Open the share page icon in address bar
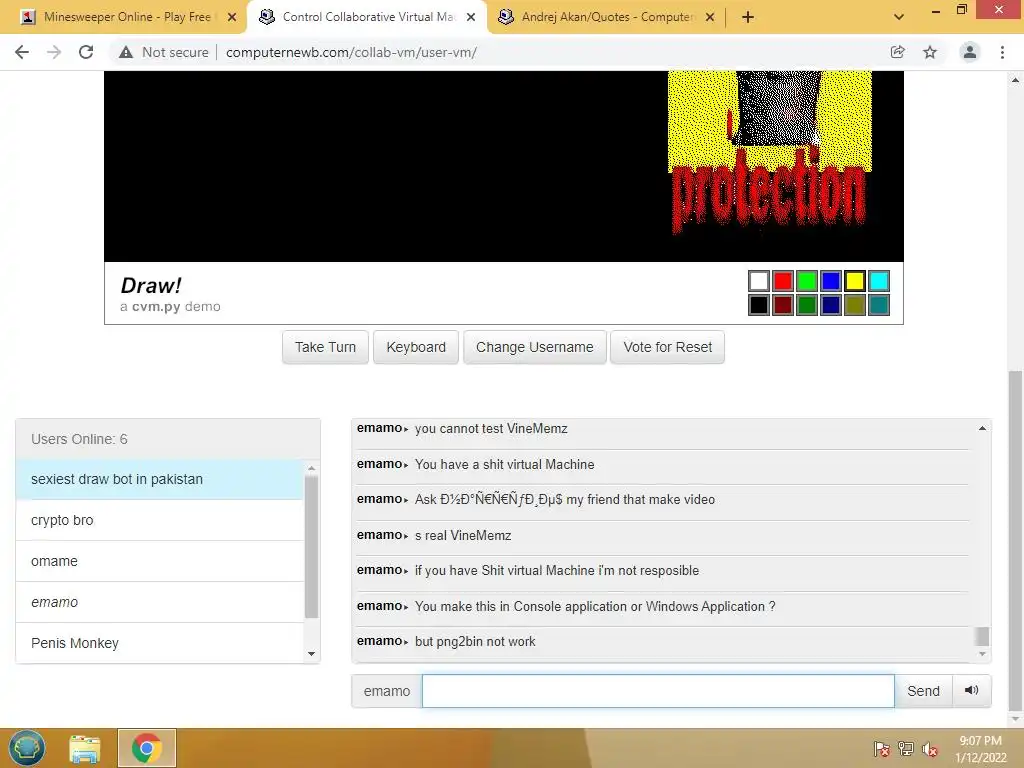 (897, 52)
